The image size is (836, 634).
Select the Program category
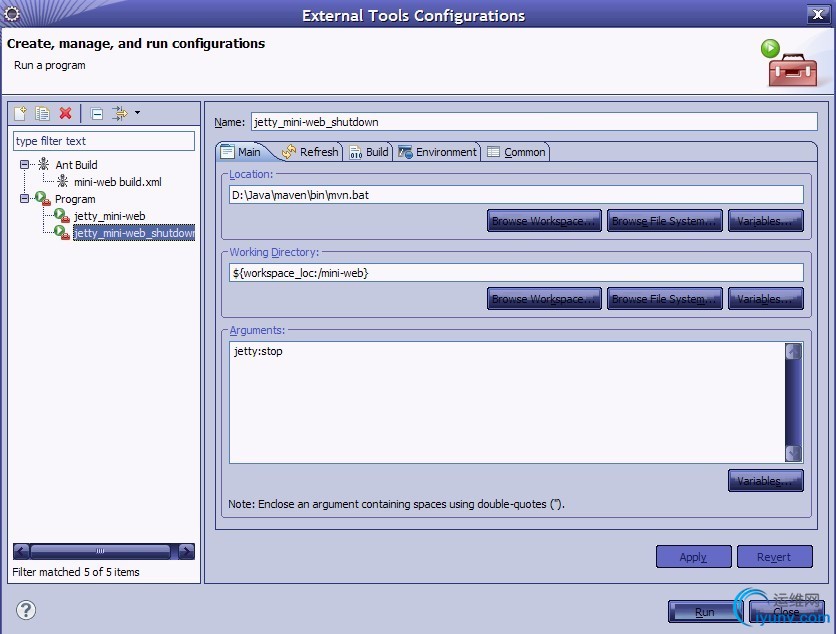75,199
